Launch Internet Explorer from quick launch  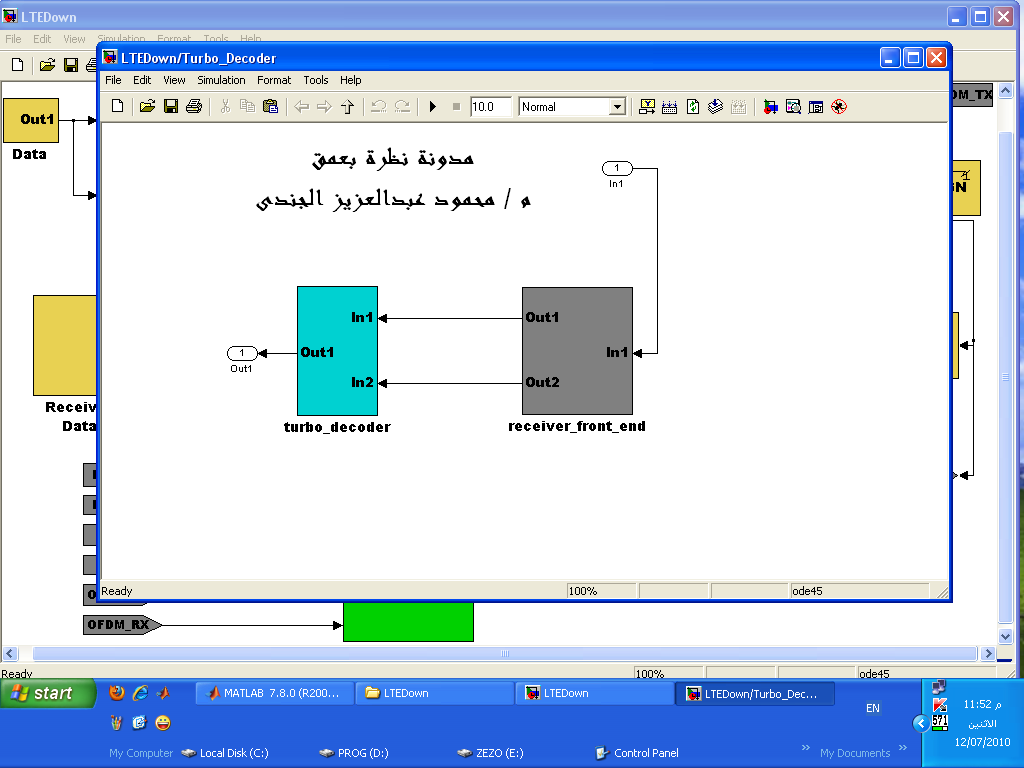pos(140,692)
